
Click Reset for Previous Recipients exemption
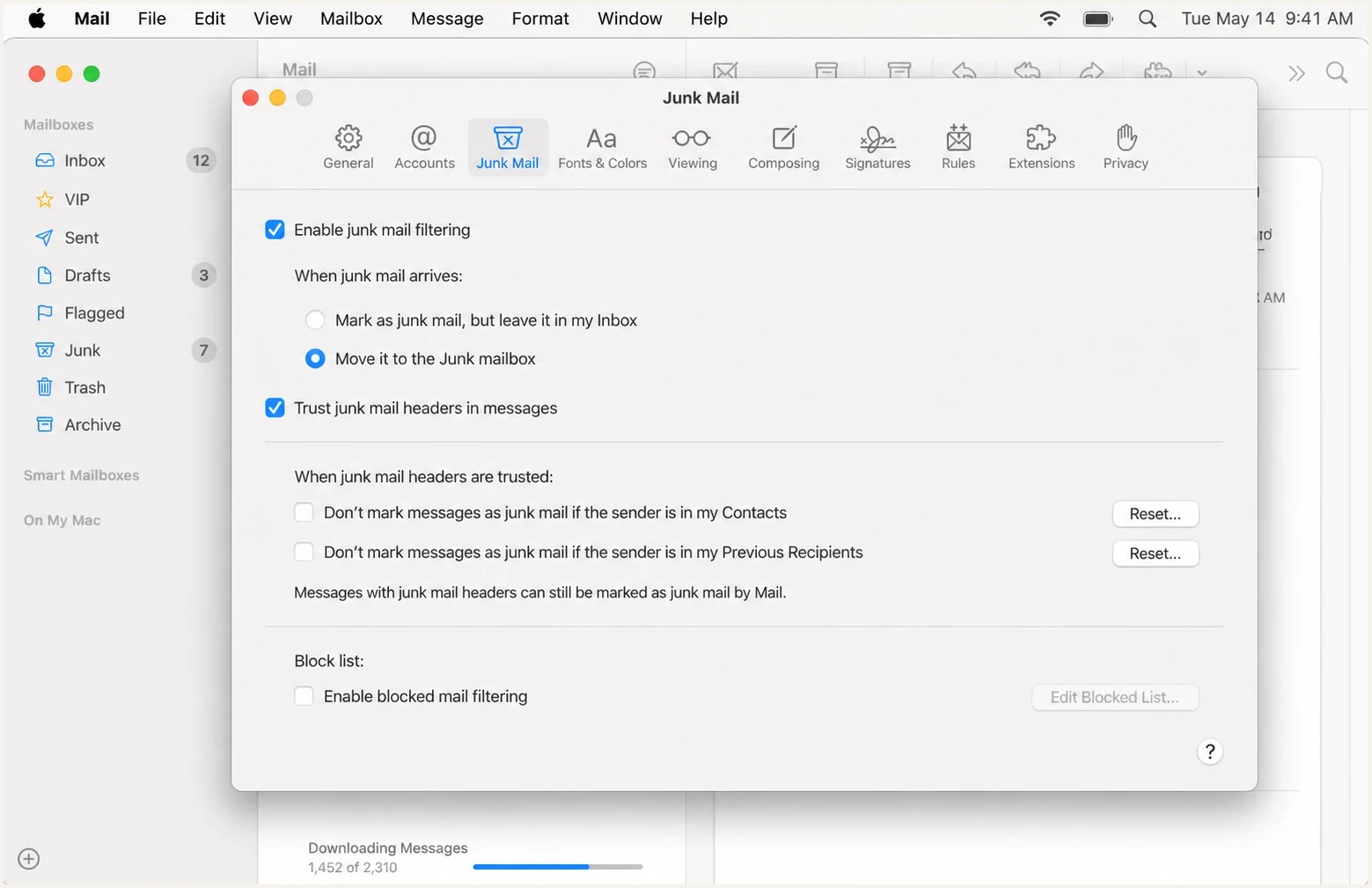[x=1156, y=554]
